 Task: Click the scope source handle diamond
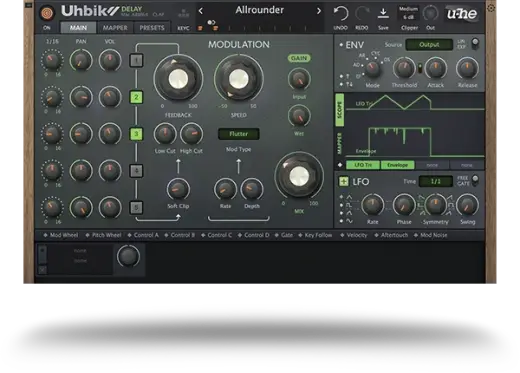340,165
